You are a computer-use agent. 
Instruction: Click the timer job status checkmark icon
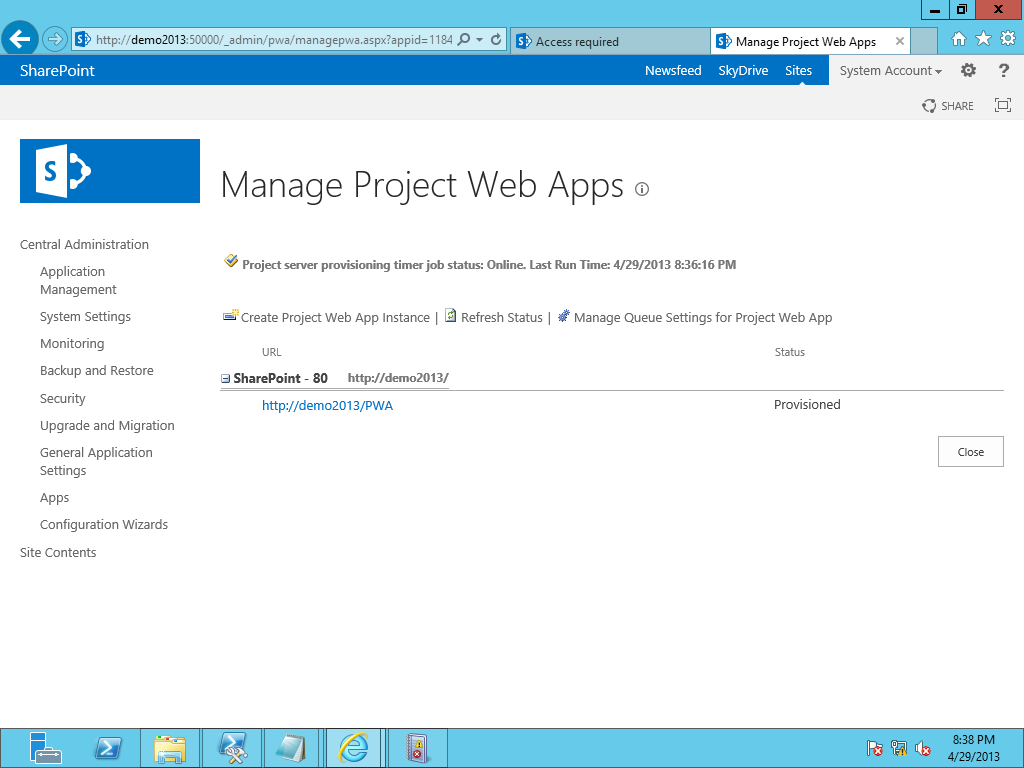(231, 261)
